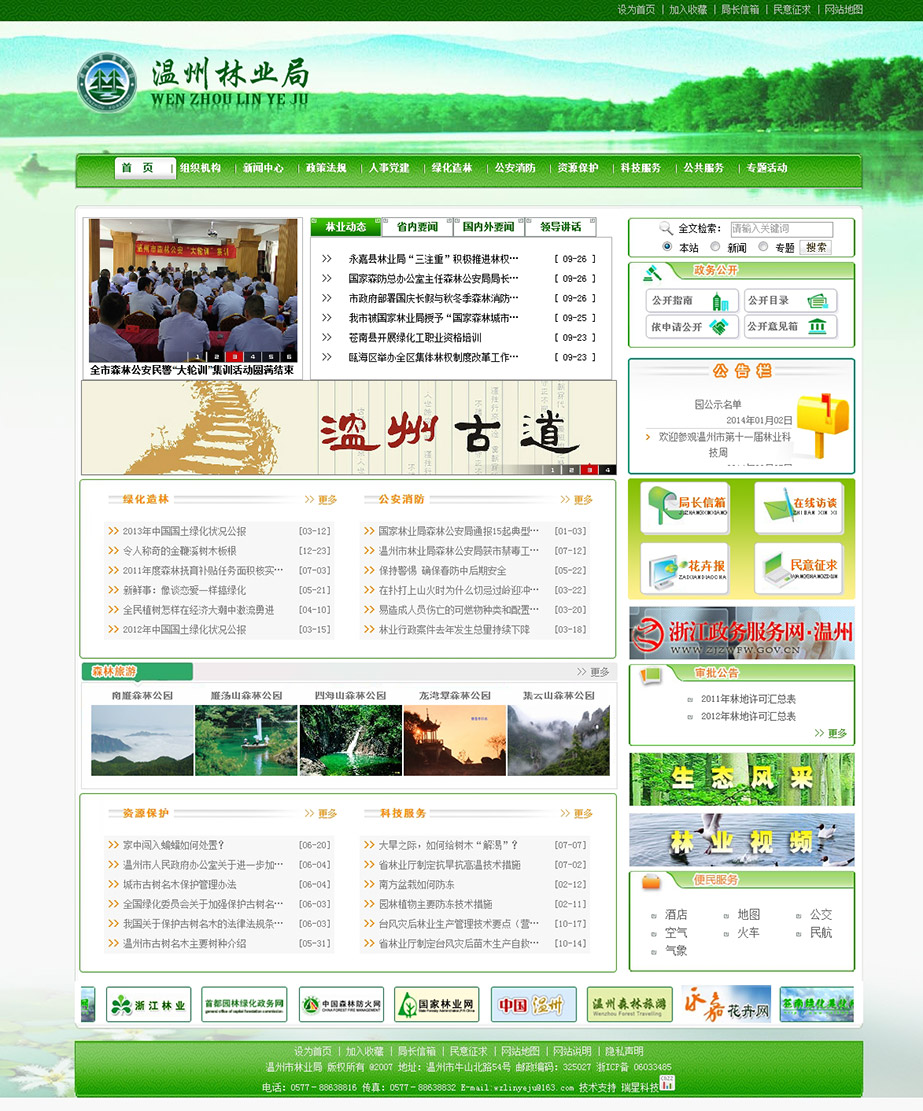Open 政策法规 in the main navigation
This screenshot has height=1111, width=923.
(x=327, y=168)
